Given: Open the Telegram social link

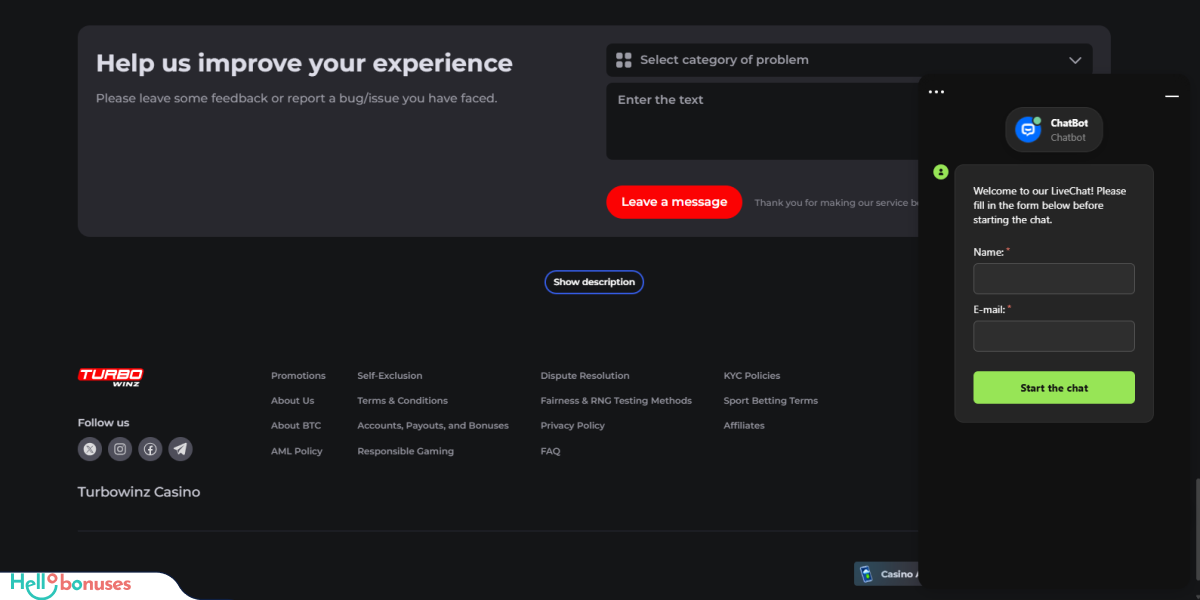Looking at the screenshot, I should pyautogui.click(x=180, y=449).
